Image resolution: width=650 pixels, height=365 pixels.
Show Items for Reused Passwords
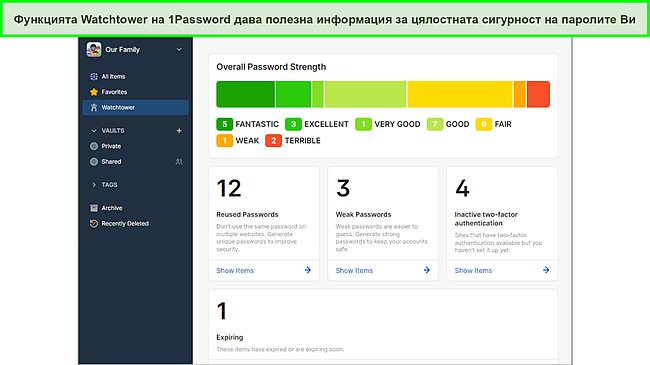pyautogui.click(x=235, y=270)
